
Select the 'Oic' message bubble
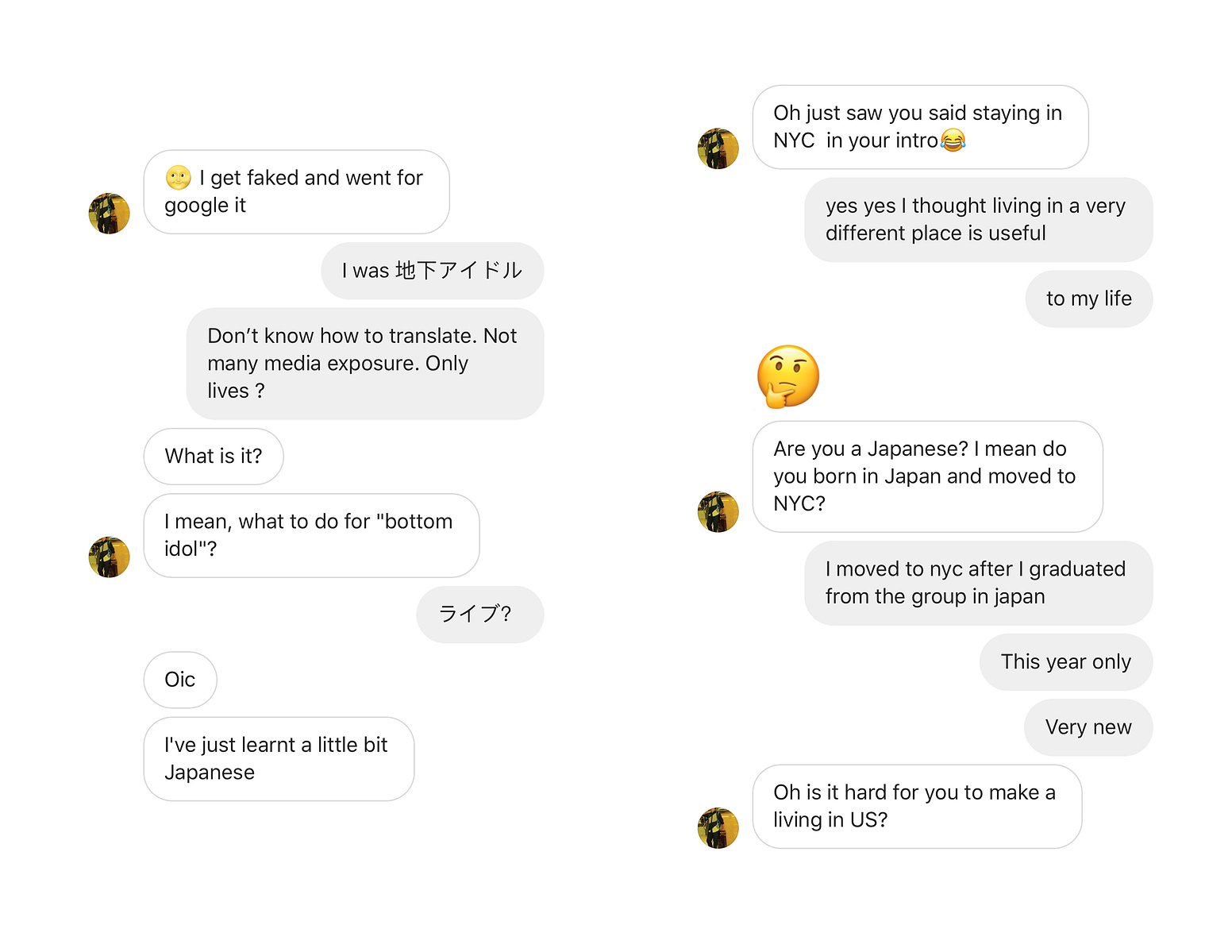(180, 680)
